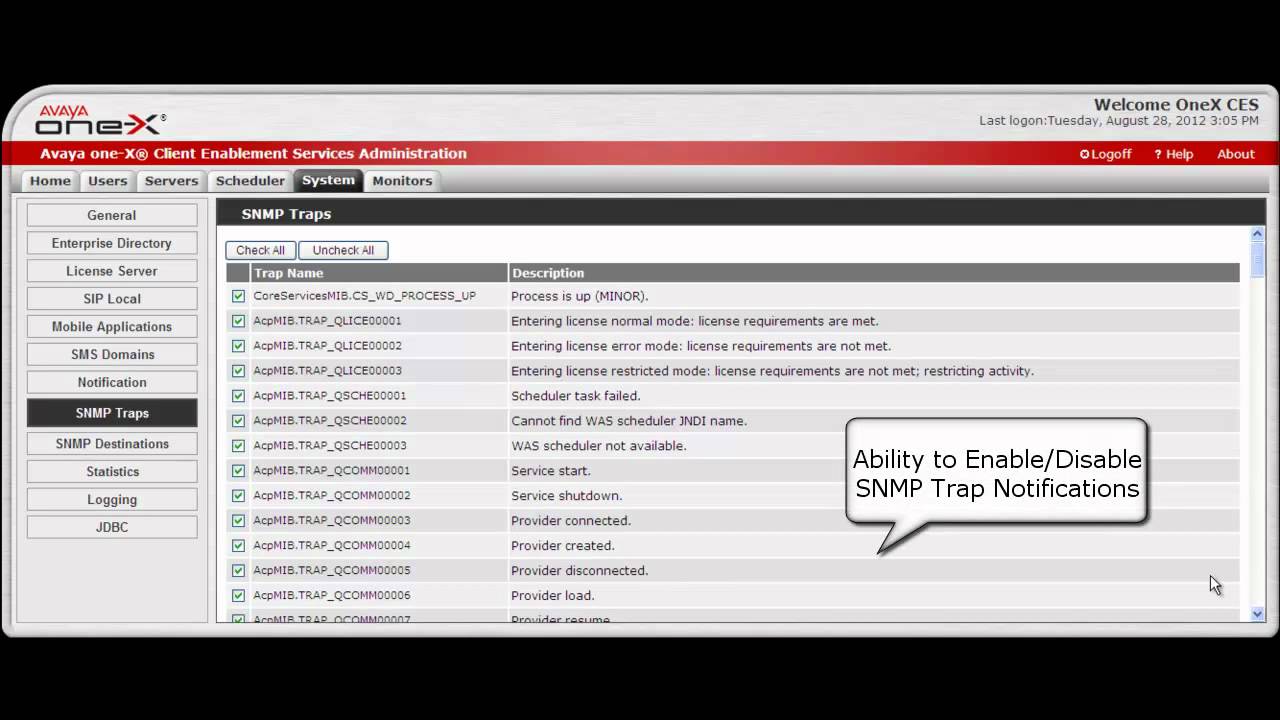This screenshot has width=1280, height=720.
Task: Uncheck CoreServicesMIB.CS_WD_PROCESS_UP trap checkbox
Action: click(238, 296)
